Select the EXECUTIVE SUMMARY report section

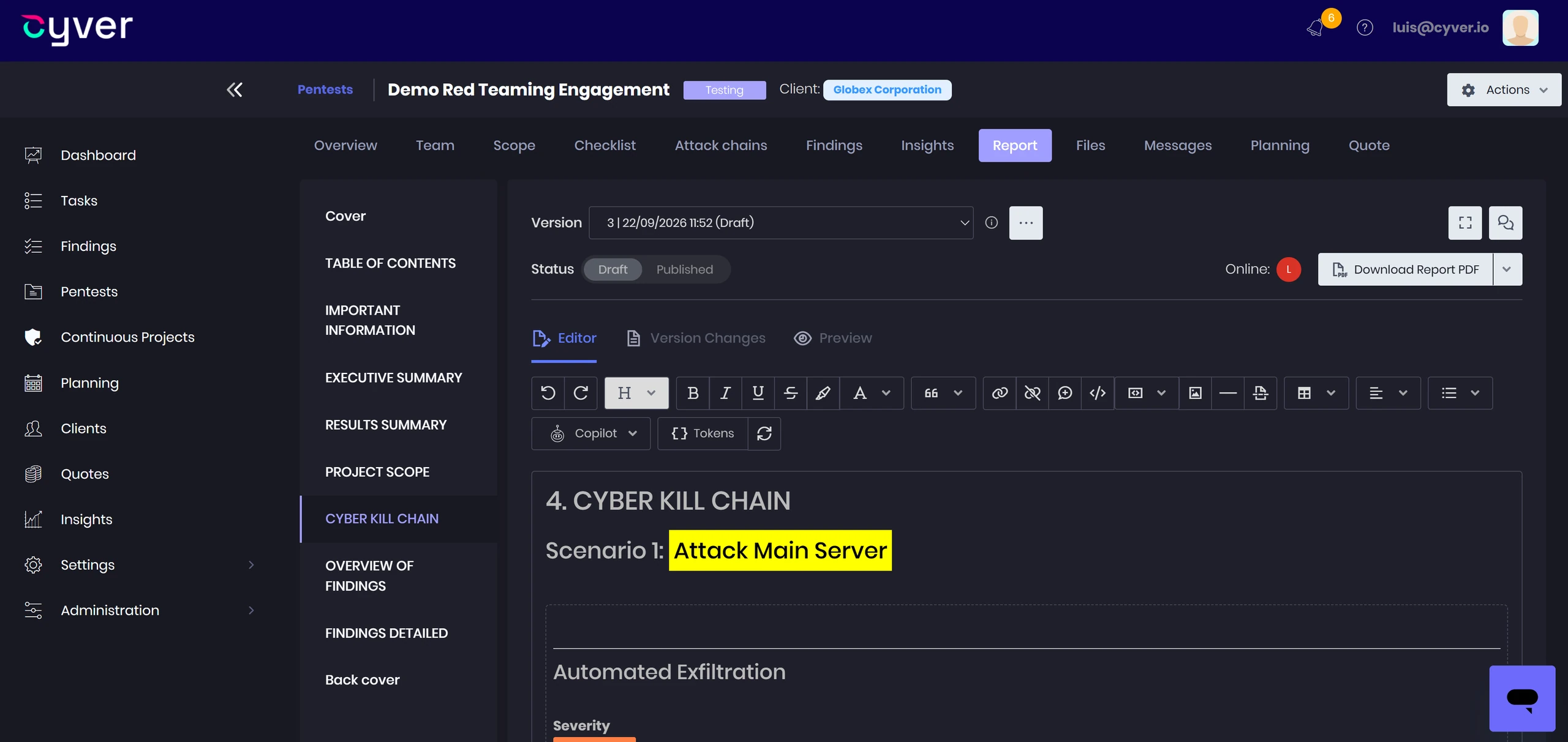pos(394,378)
